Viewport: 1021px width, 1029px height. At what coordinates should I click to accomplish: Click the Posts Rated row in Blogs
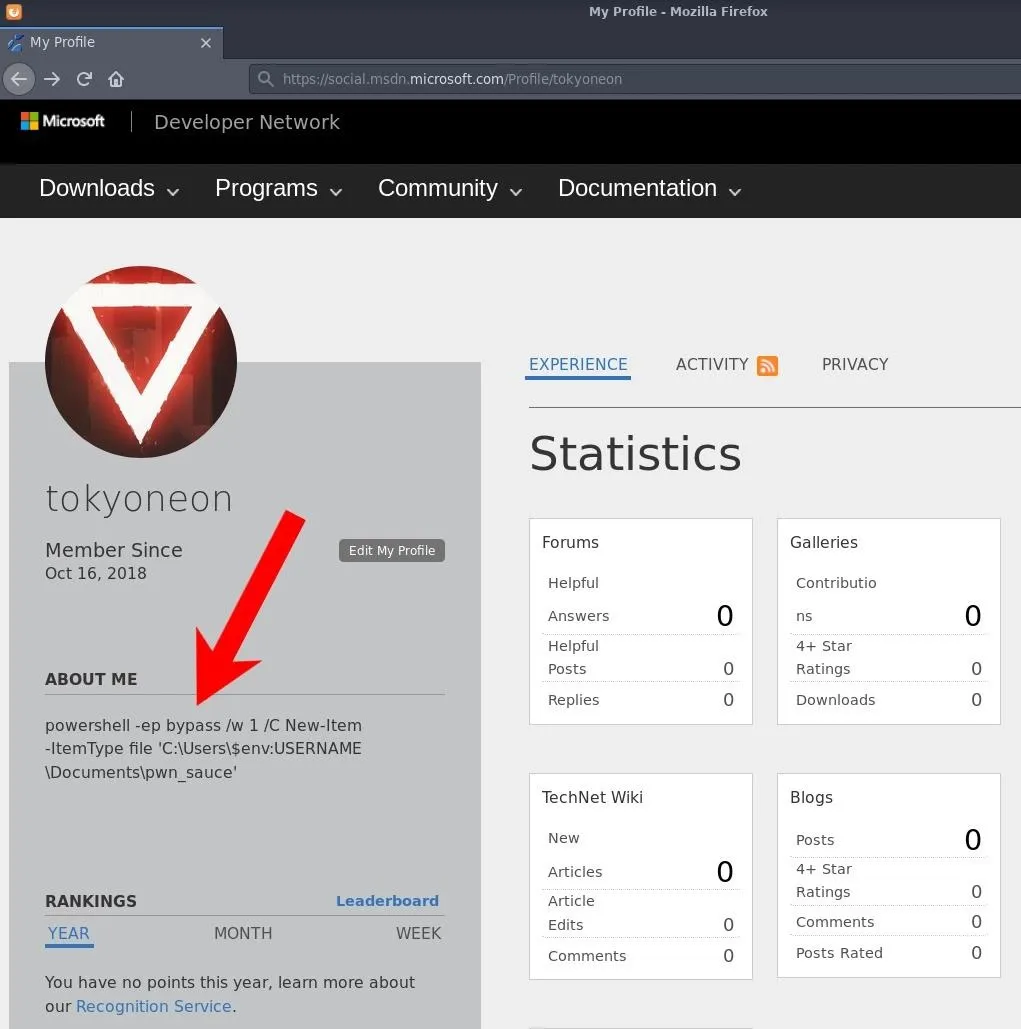coord(888,953)
